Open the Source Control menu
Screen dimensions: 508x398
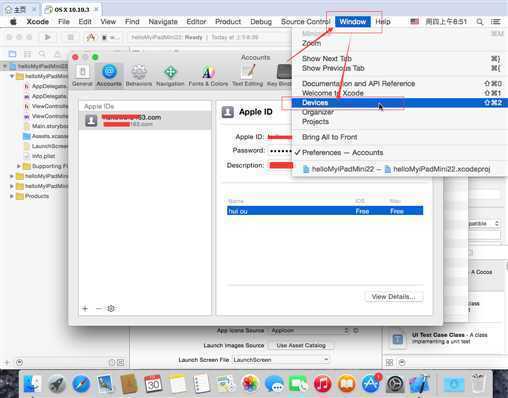(306, 22)
